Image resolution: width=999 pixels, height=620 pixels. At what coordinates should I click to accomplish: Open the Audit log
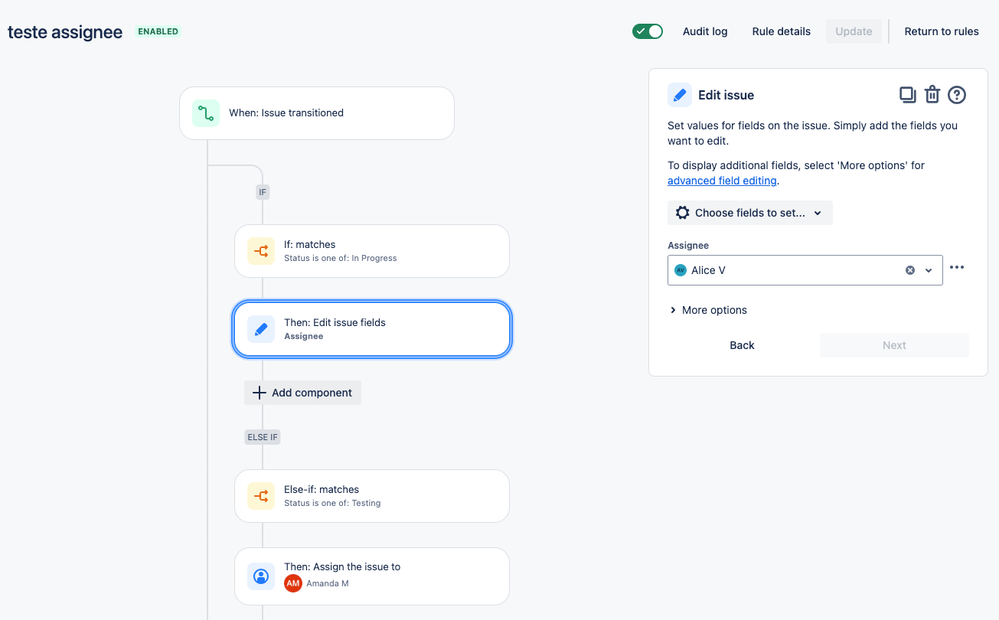click(705, 31)
